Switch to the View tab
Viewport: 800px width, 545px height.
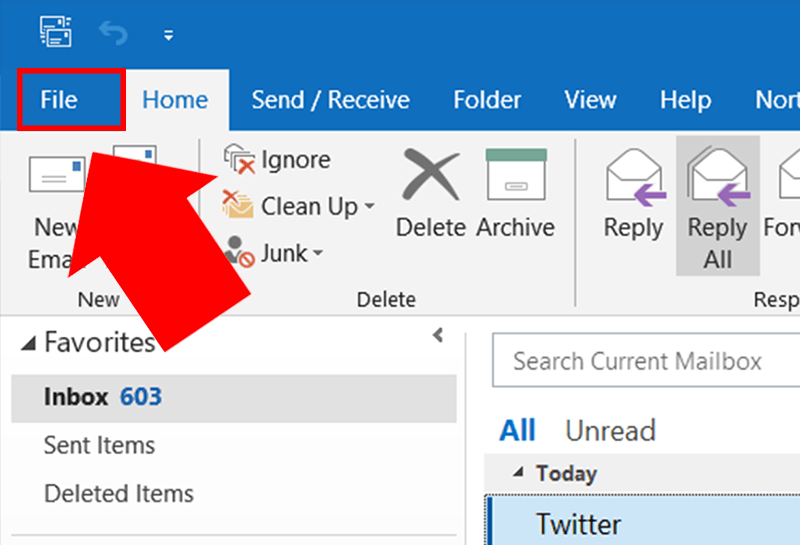(590, 100)
